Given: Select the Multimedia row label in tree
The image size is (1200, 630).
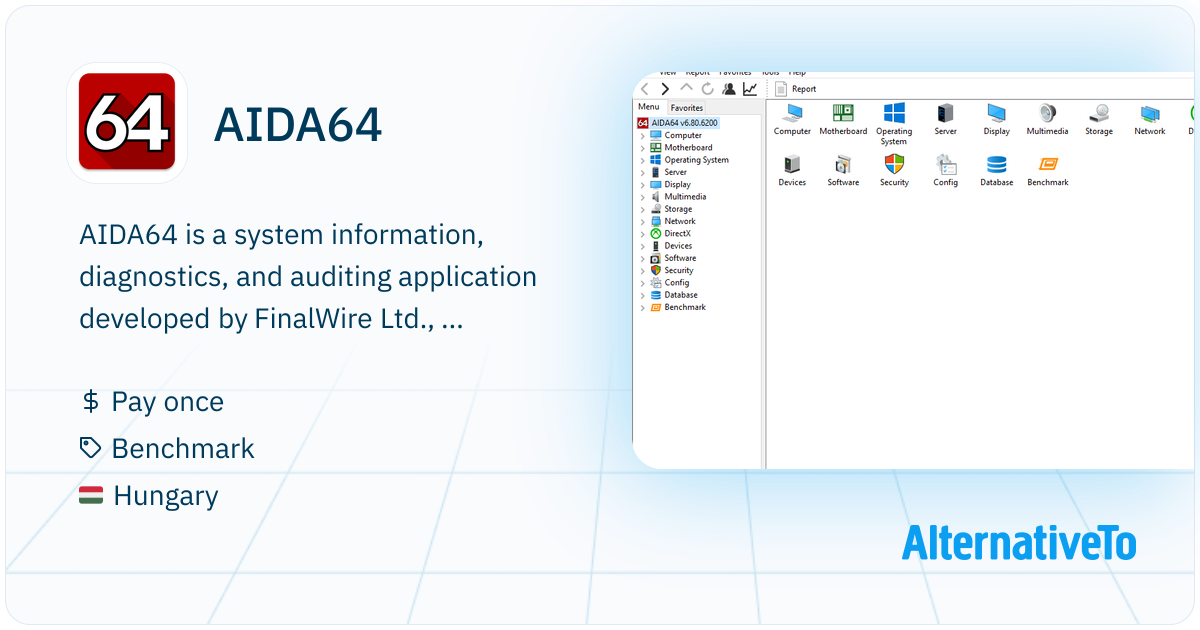Looking at the screenshot, I should (685, 197).
